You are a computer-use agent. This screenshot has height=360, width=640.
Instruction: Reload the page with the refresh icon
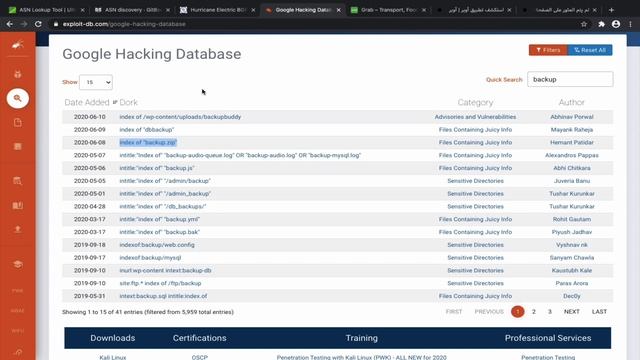[38, 24]
